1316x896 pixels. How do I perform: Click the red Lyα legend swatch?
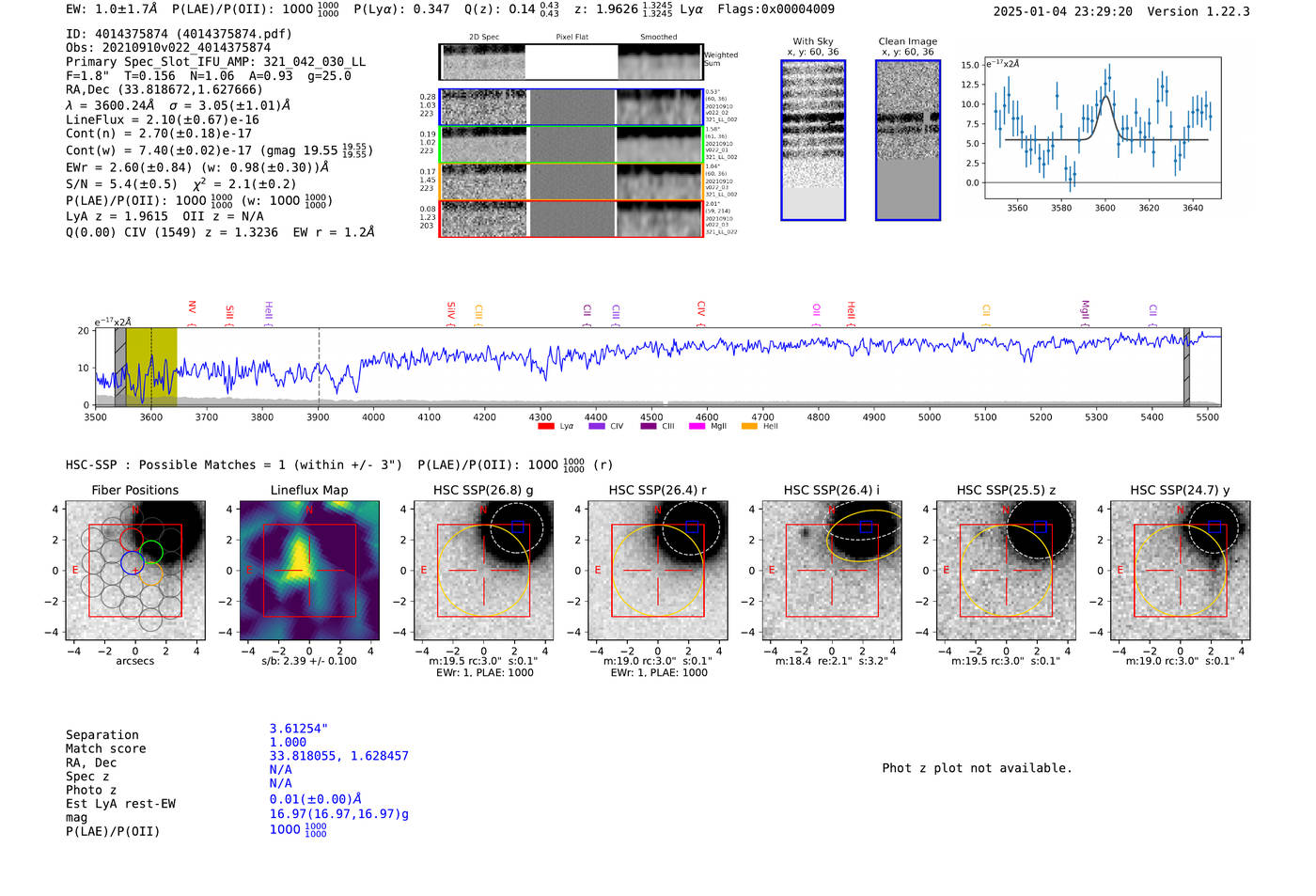pyautogui.click(x=545, y=427)
